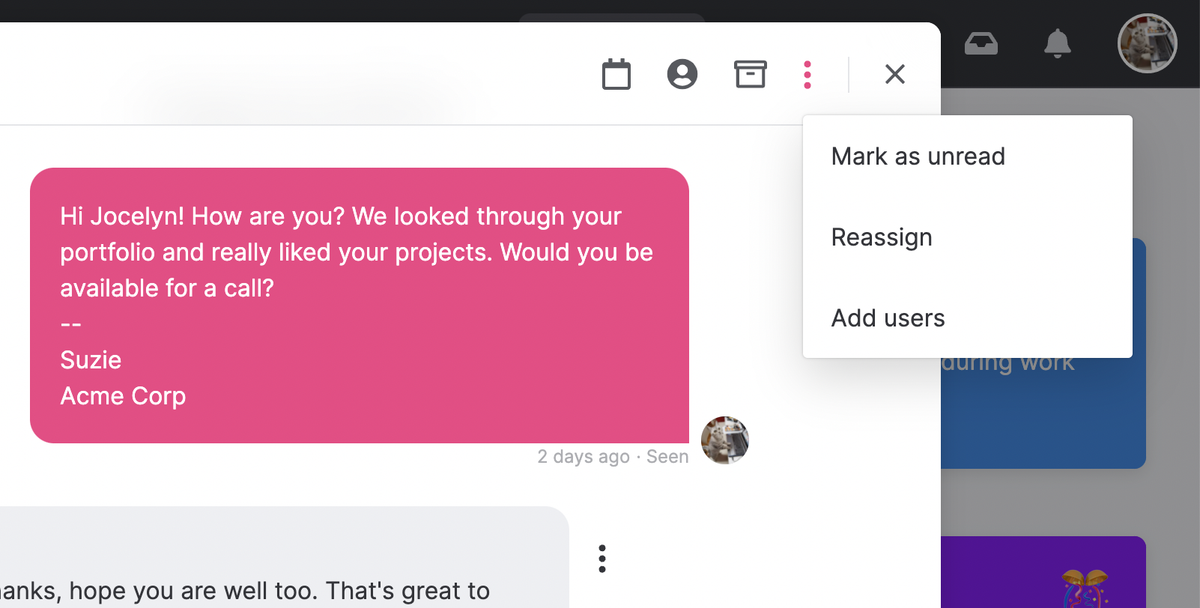1200x608 pixels.
Task: Click the sender avatar below the pink message
Action: point(725,440)
